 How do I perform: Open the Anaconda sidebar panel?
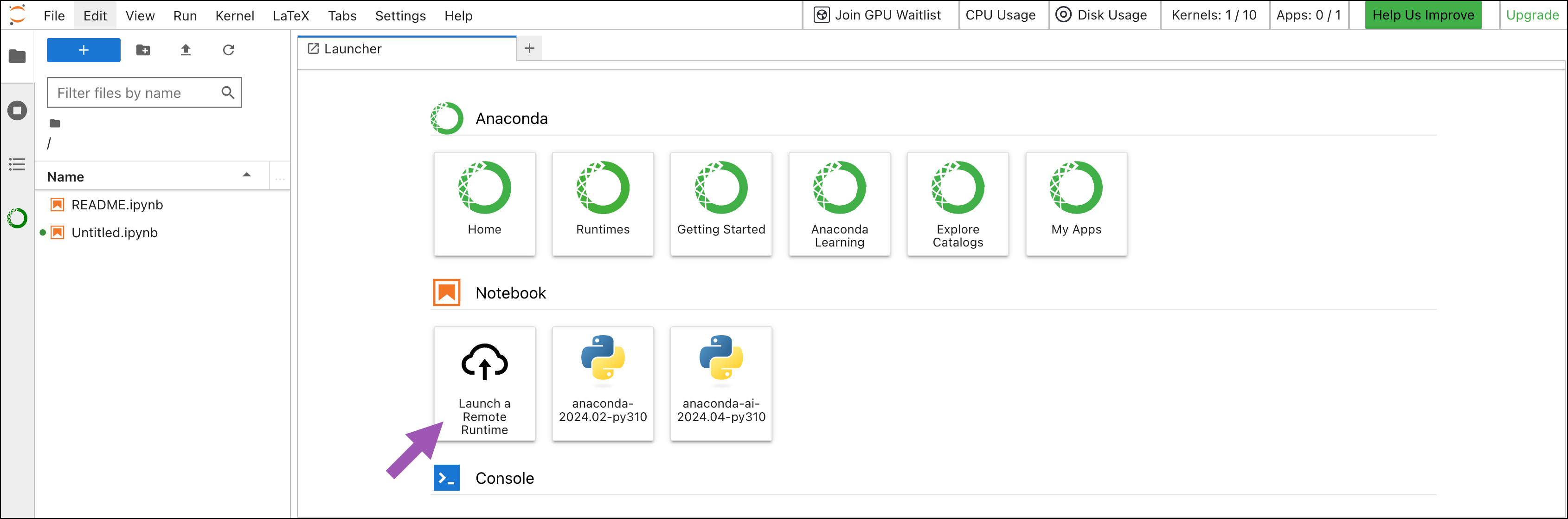pyautogui.click(x=17, y=218)
